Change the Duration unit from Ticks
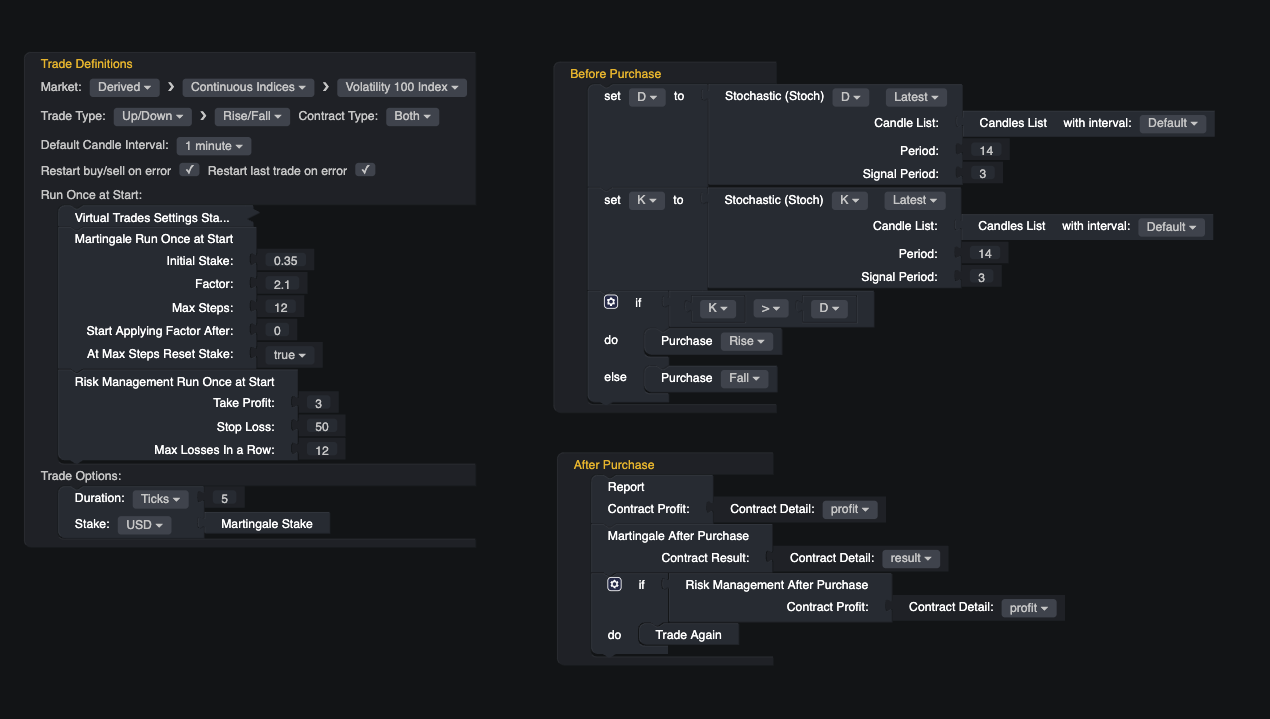The width and height of the screenshot is (1270, 719). coord(160,498)
